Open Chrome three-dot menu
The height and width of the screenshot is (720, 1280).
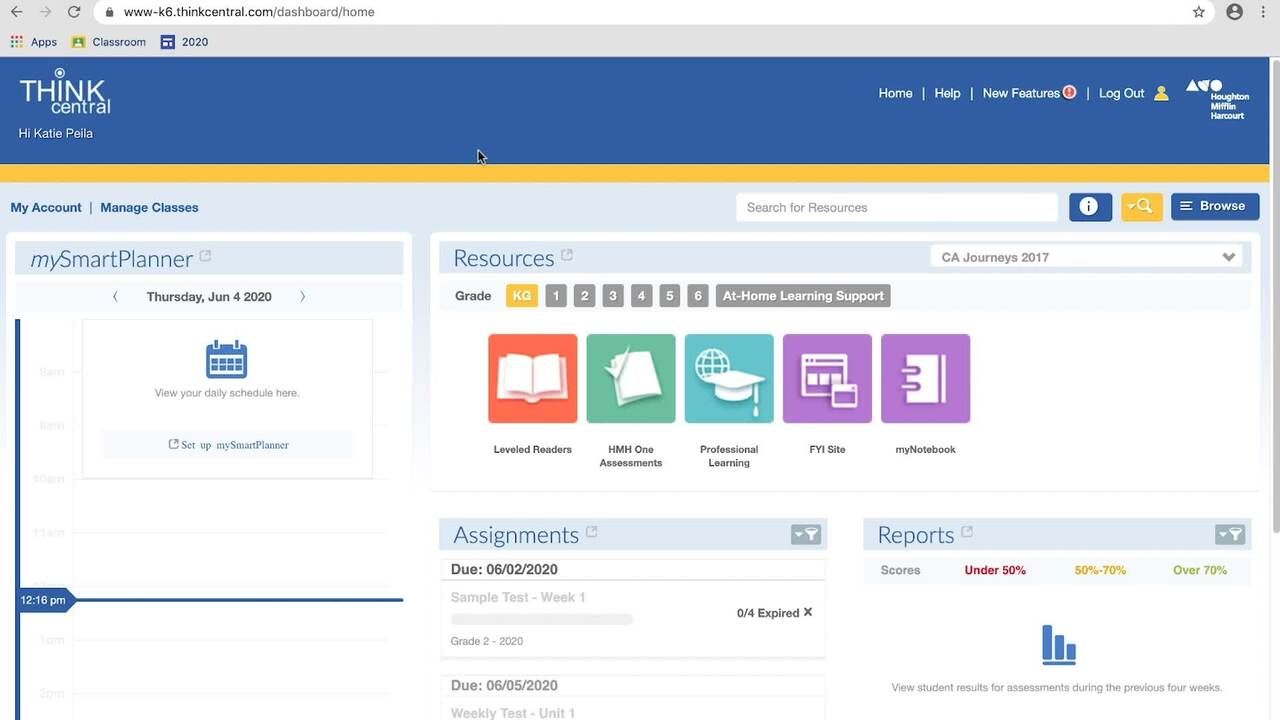pos(1264,12)
